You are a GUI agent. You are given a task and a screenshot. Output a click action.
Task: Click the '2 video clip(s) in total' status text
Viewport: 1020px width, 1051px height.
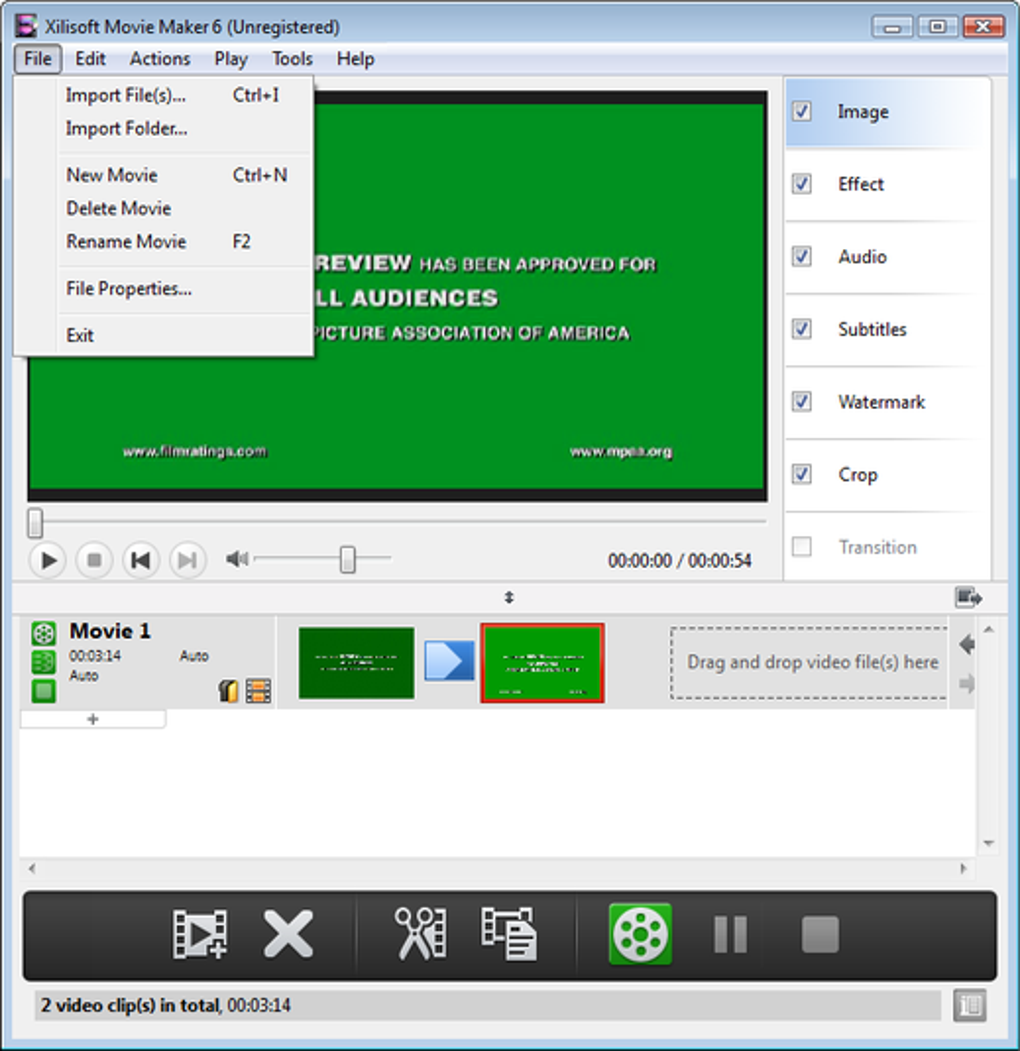[x=130, y=1005]
